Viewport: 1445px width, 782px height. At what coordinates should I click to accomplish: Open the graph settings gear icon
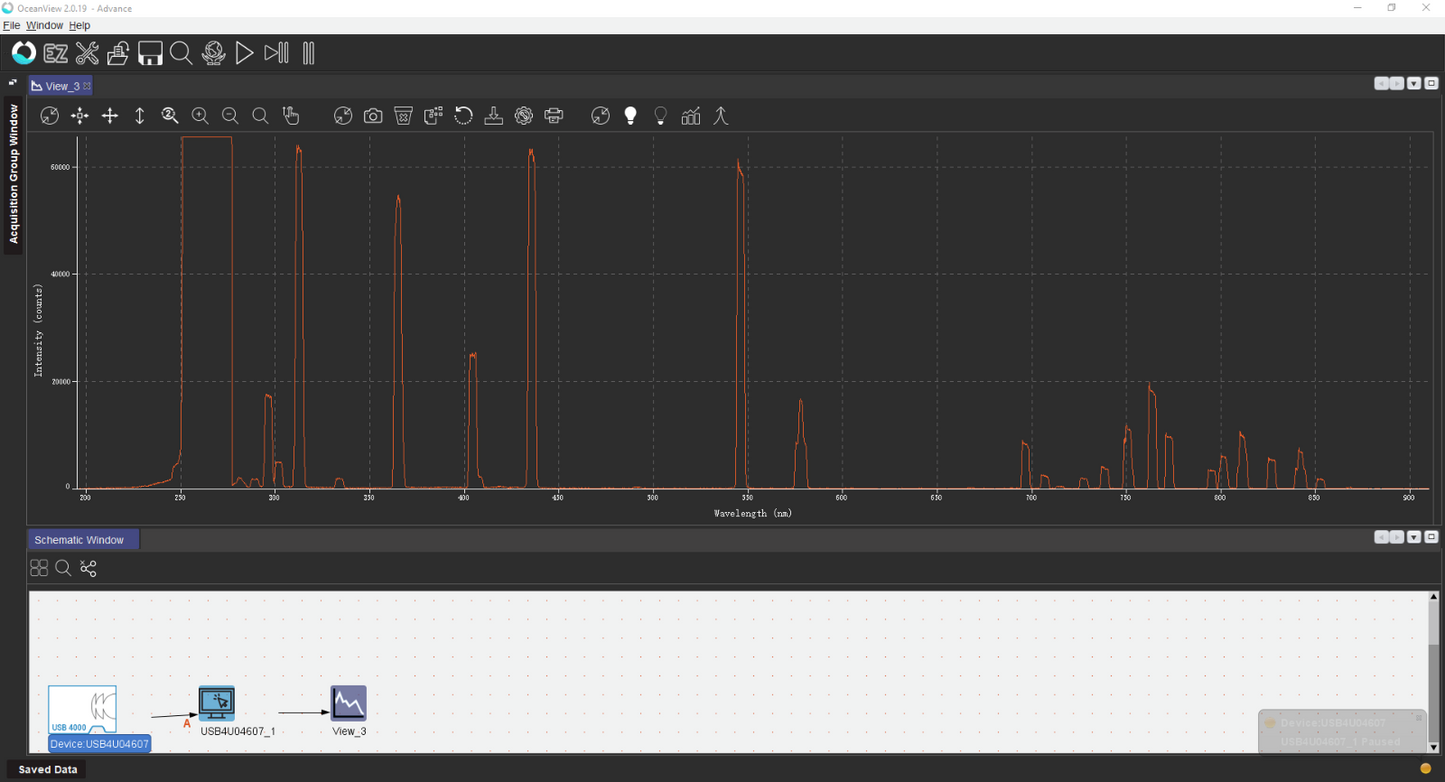click(x=524, y=116)
